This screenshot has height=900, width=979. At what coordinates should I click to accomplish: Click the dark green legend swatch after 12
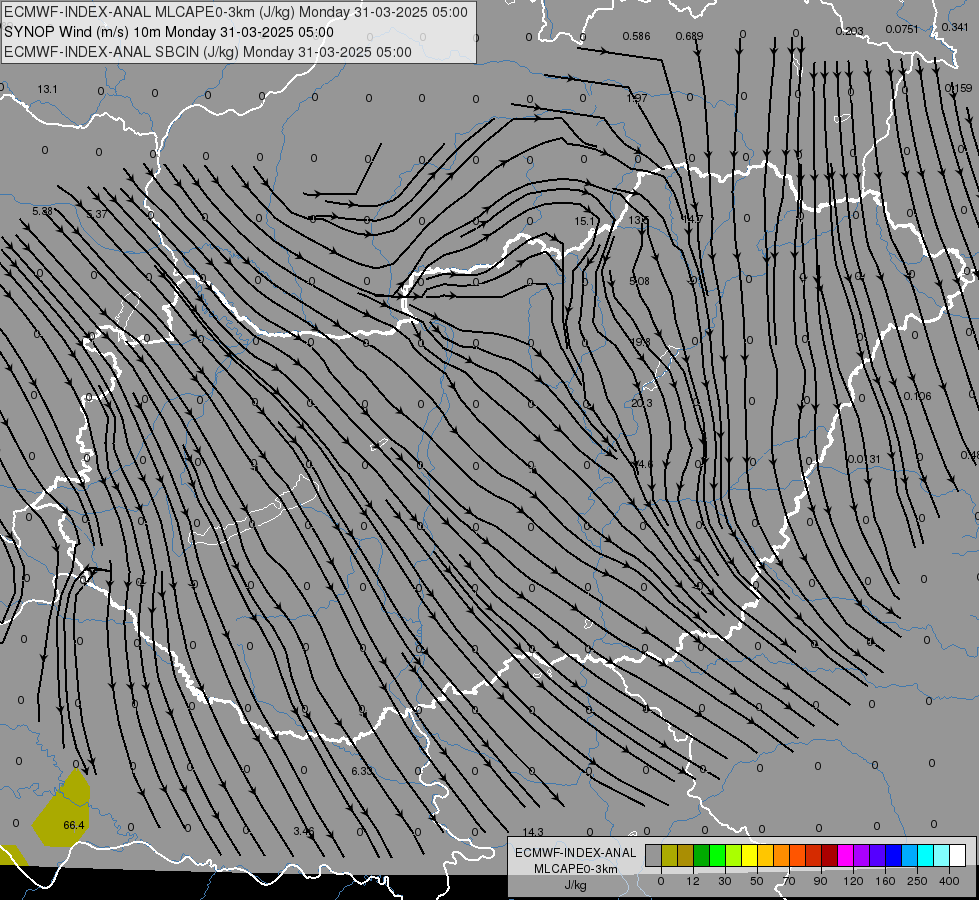702,855
